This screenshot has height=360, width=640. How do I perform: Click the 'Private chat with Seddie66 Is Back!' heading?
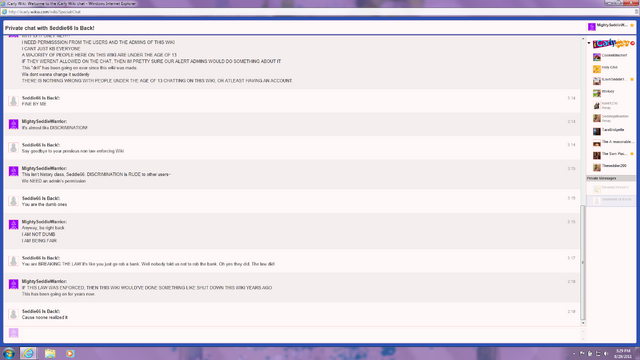(x=50, y=28)
